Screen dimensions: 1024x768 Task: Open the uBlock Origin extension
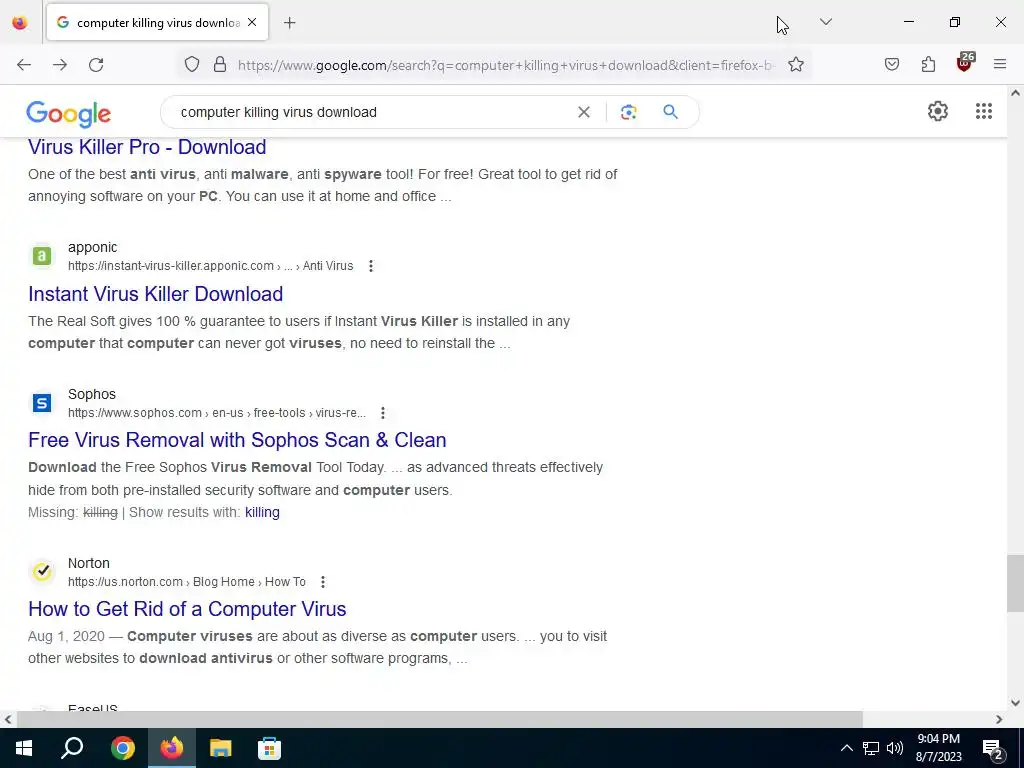965,63
